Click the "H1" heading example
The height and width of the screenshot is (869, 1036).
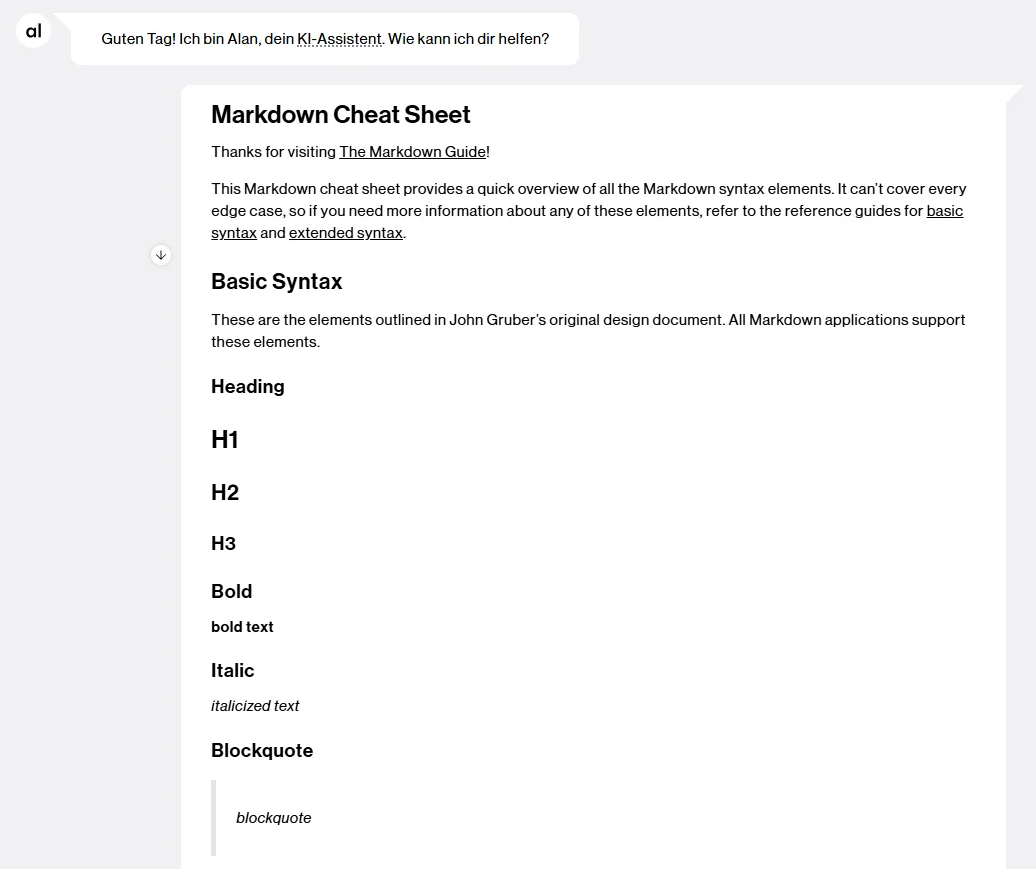tap(224, 439)
